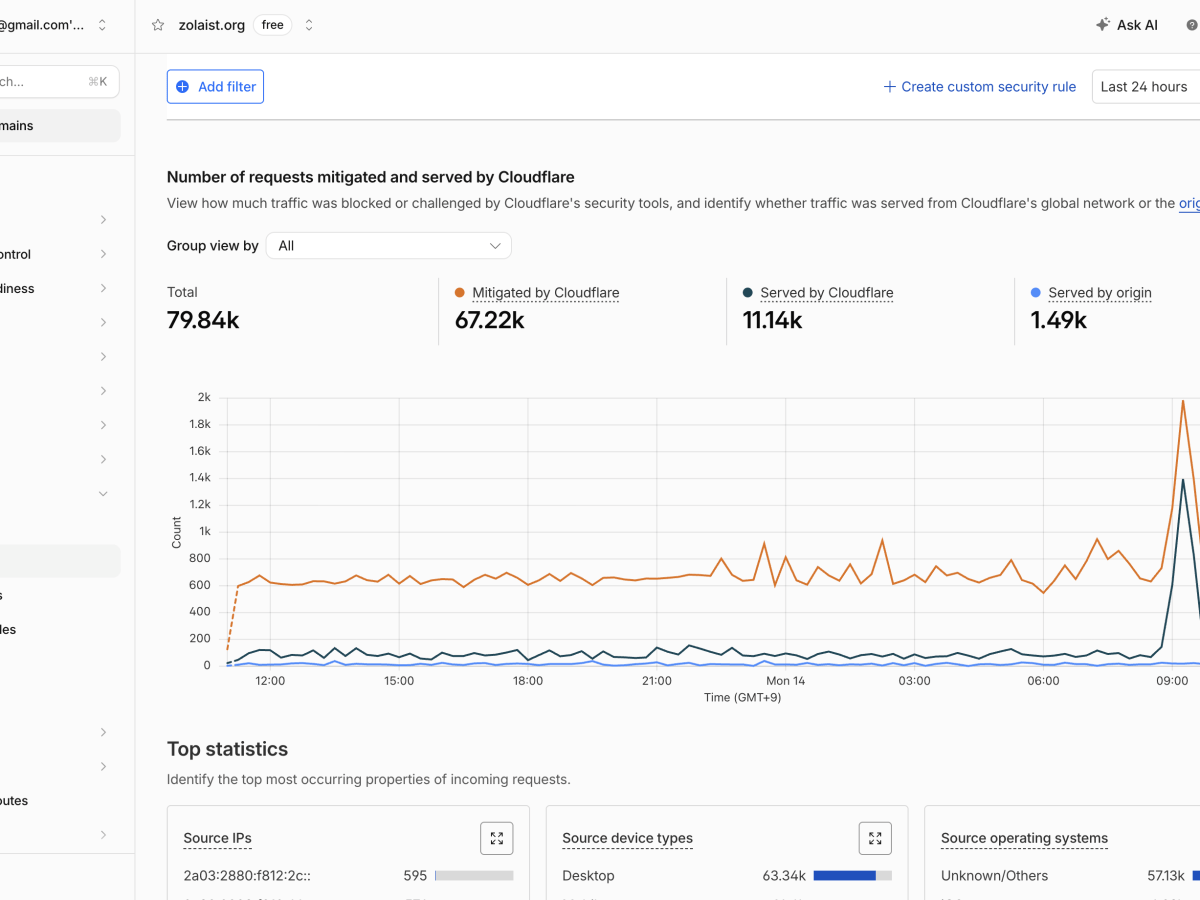Viewport: 1200px width, 900px height.
Task: Click the Add filter button
Action: [215, 87]
